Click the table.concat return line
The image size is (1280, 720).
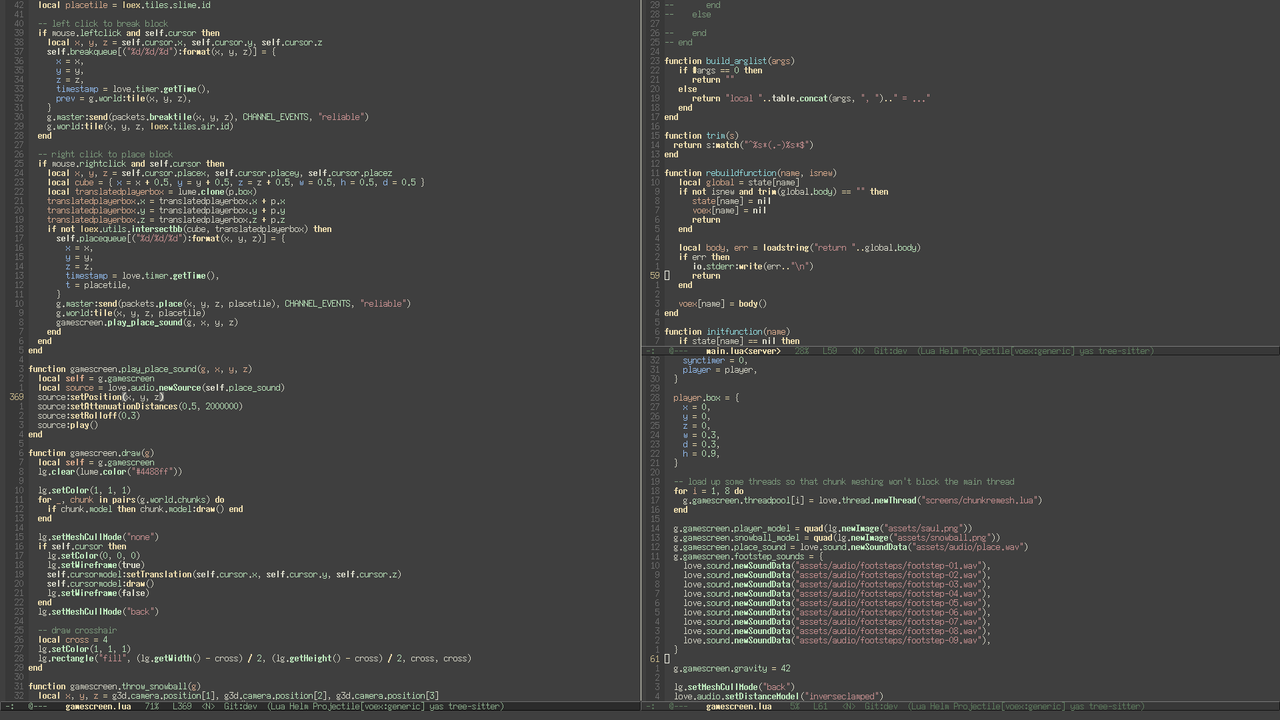tap(811, 98)
